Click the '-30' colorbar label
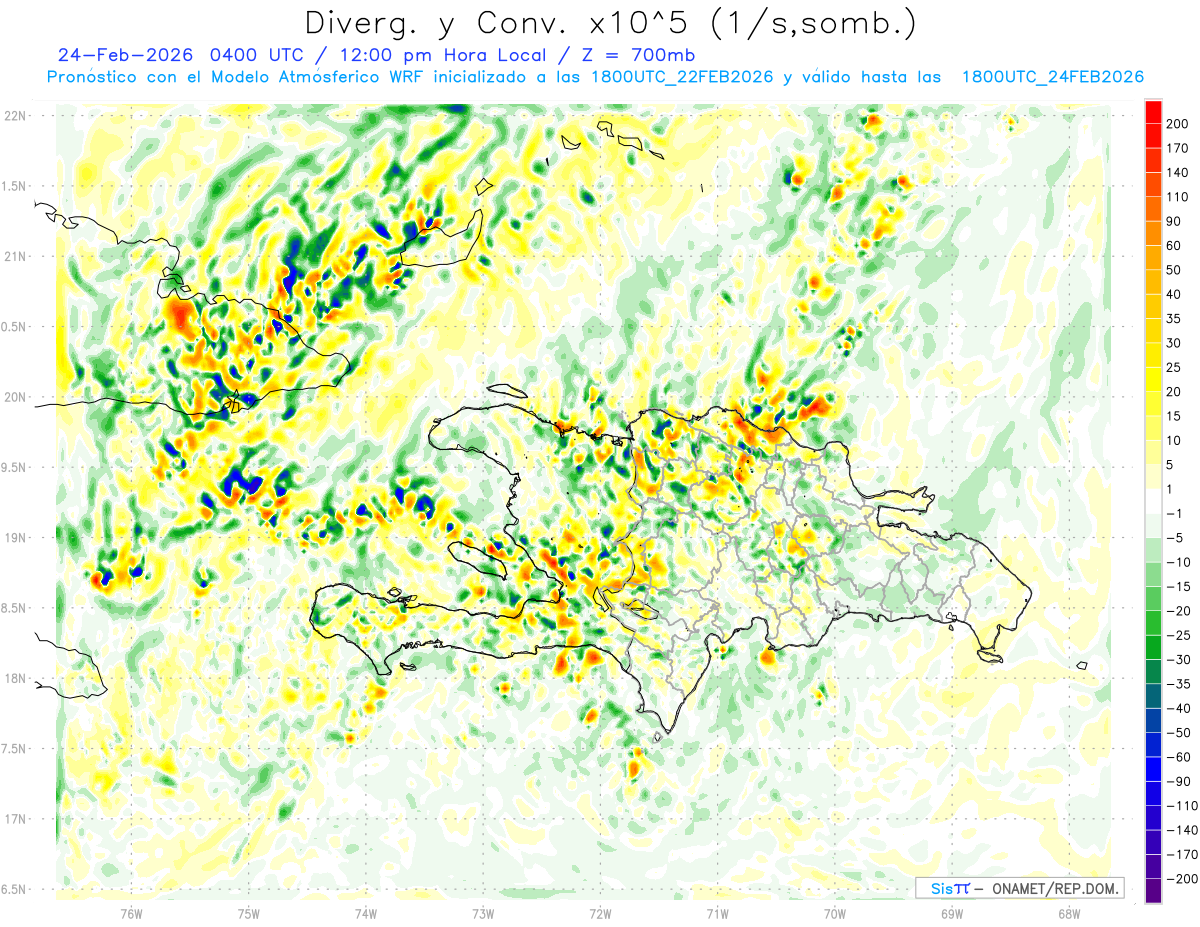1200x927 pixels. point(1179,660)
